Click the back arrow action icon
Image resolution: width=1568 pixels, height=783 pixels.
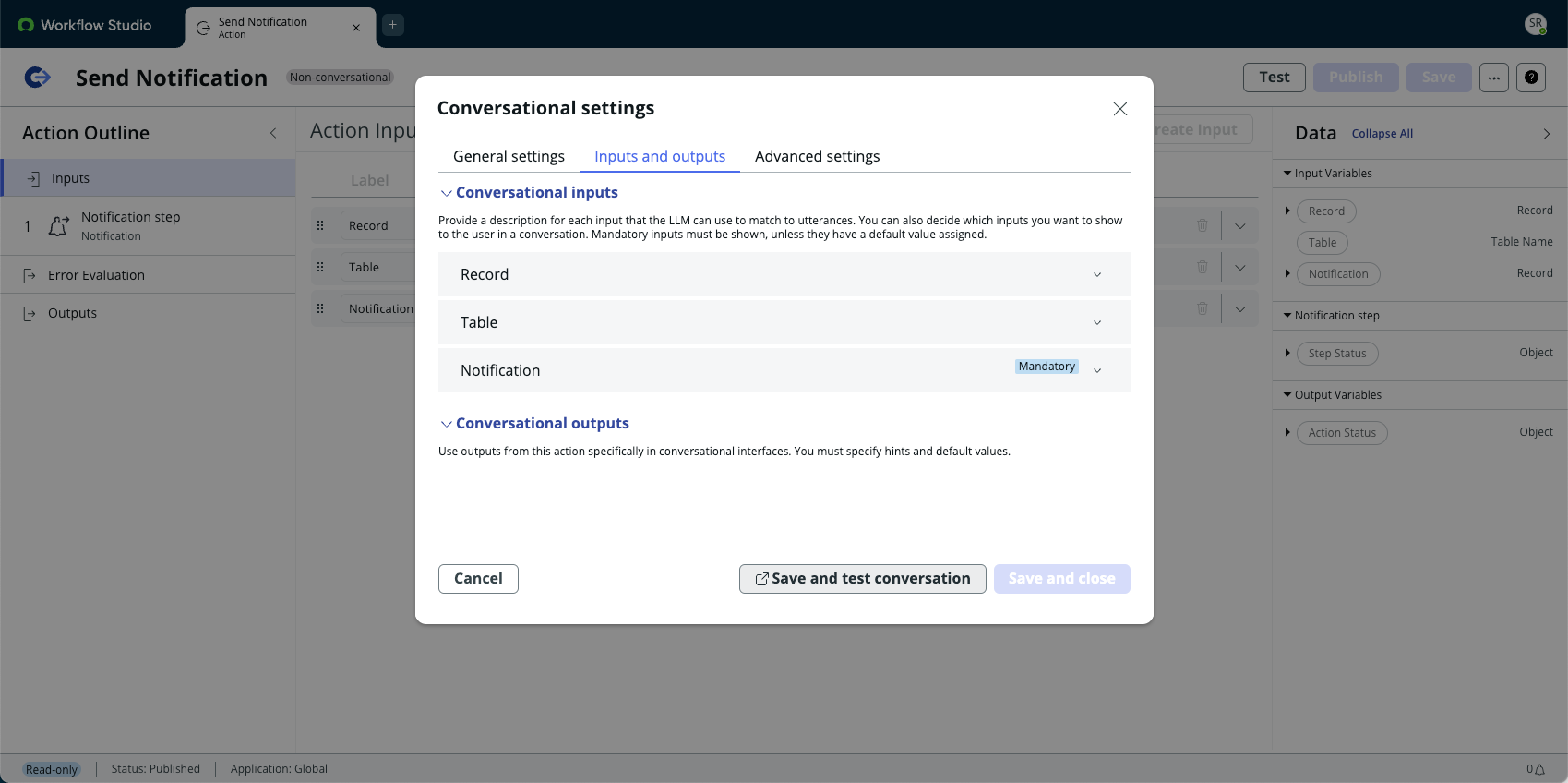pos(37,78)
